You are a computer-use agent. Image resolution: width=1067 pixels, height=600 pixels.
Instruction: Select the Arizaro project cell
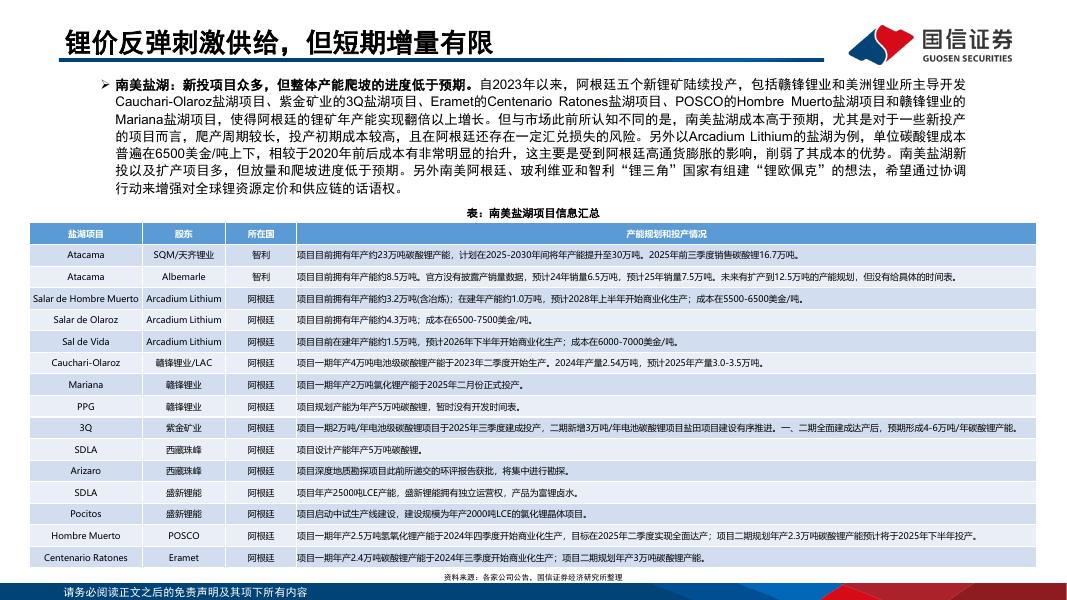[x=86, y=471]
